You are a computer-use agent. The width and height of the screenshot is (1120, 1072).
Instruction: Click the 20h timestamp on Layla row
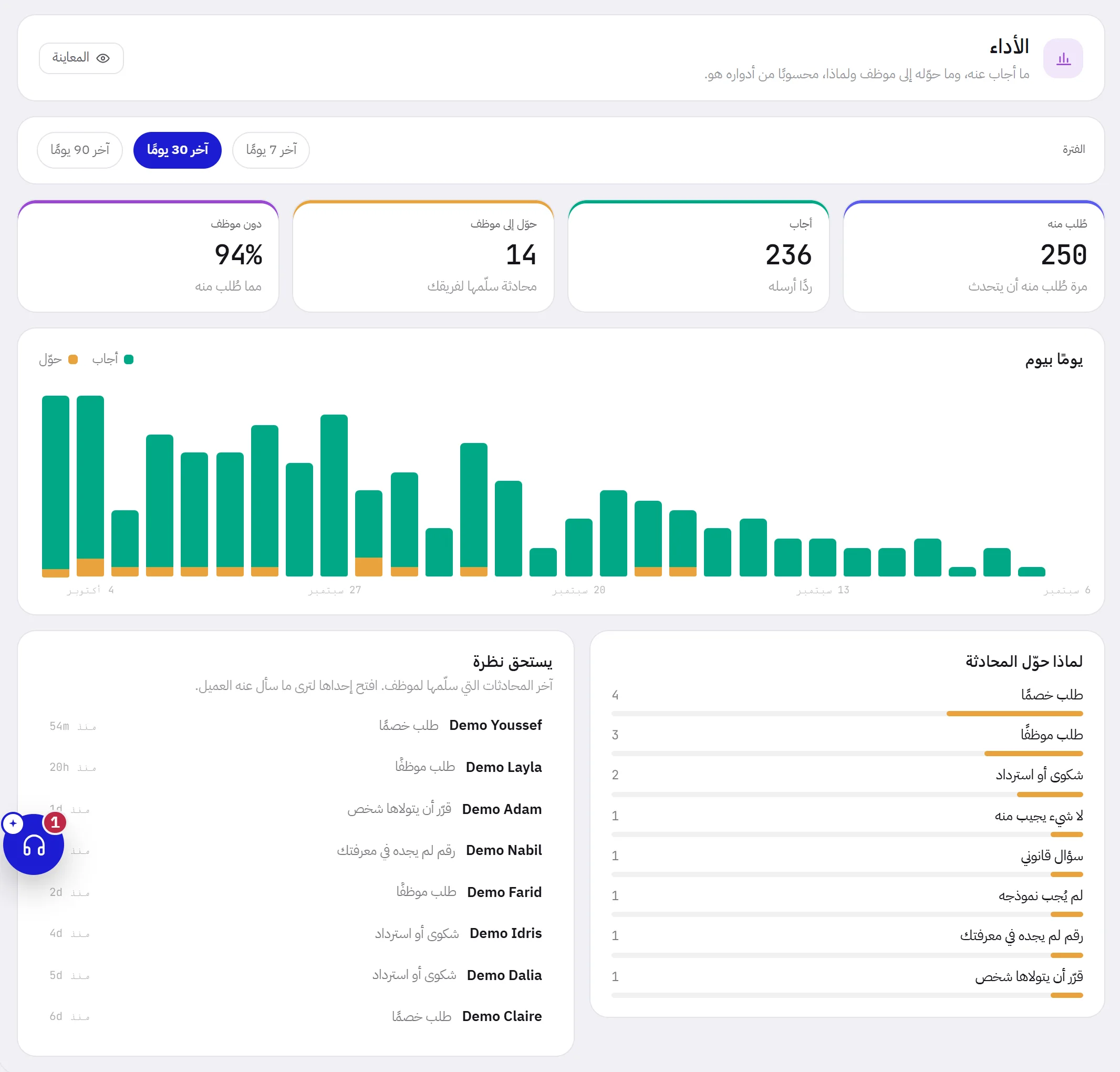point(72,767)
